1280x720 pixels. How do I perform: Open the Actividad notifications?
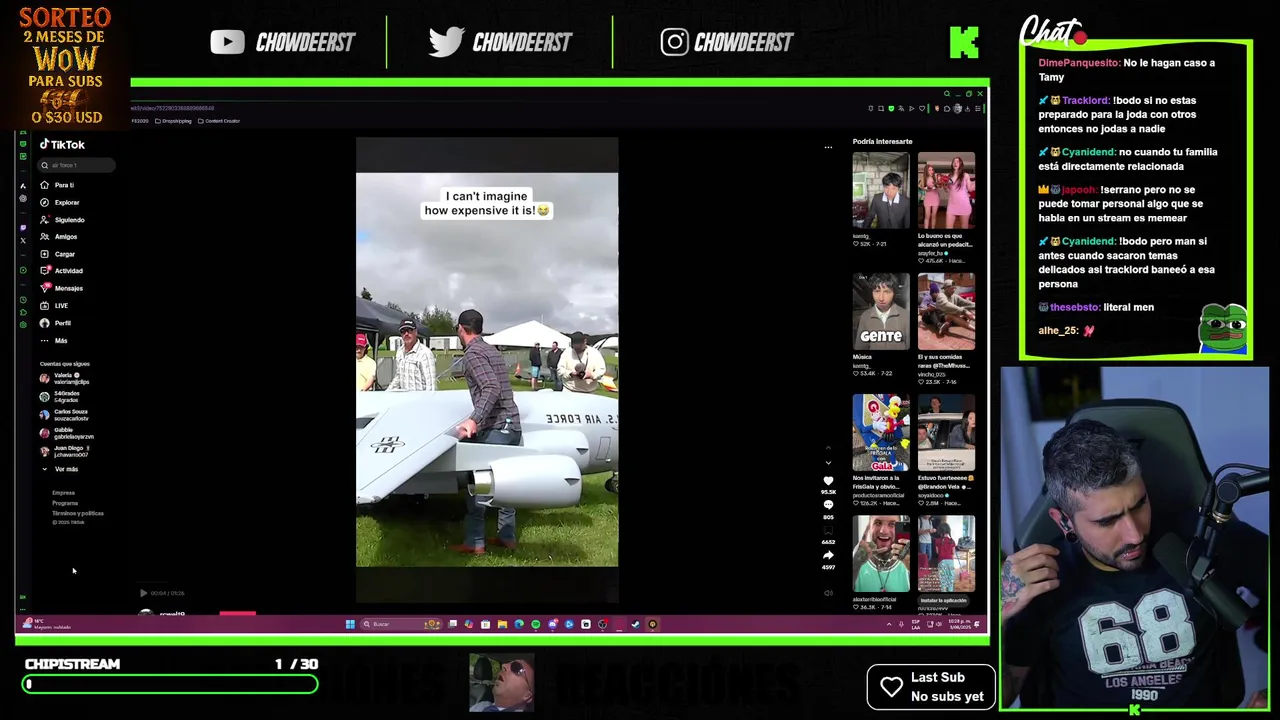point(61,271)
